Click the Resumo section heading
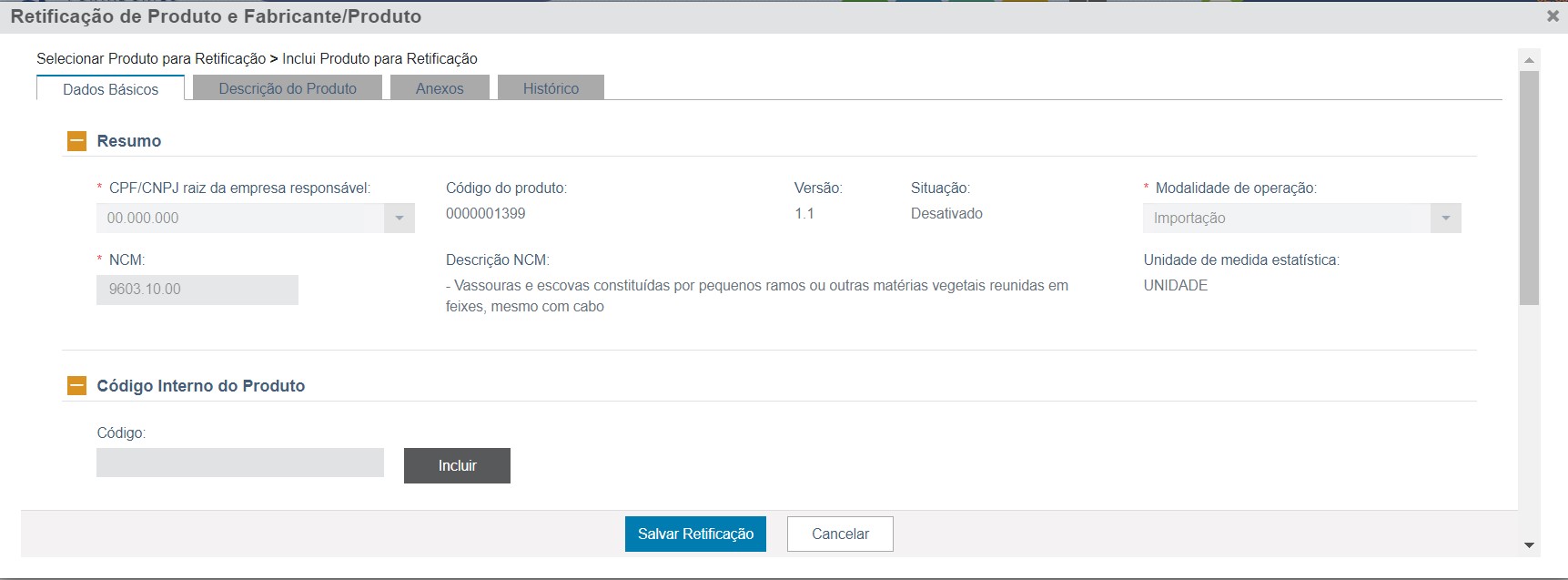 129,141
